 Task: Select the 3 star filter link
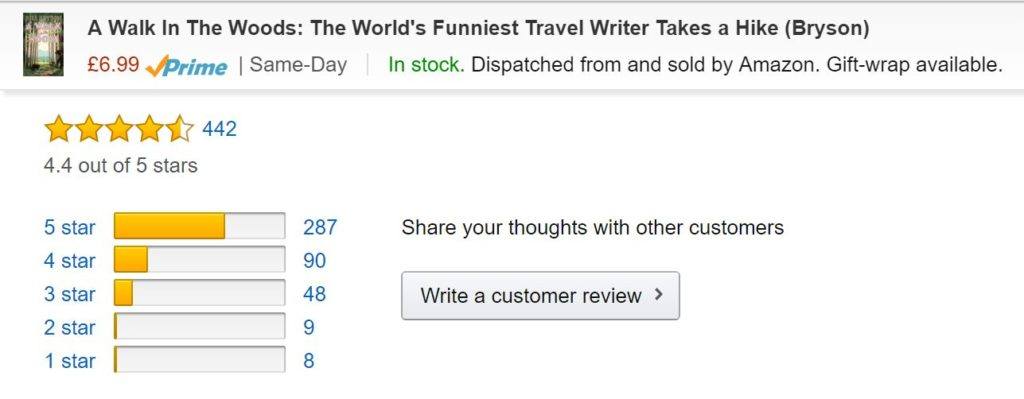point(69,294)
